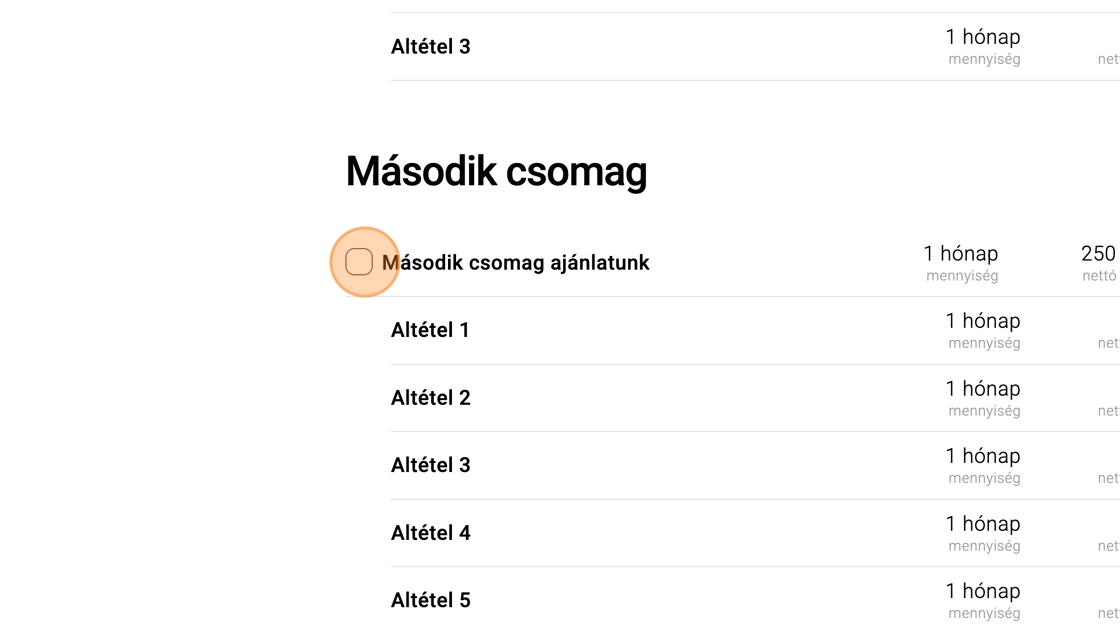
Task: Select Altétel 2 row title
Action: [430, 398]
